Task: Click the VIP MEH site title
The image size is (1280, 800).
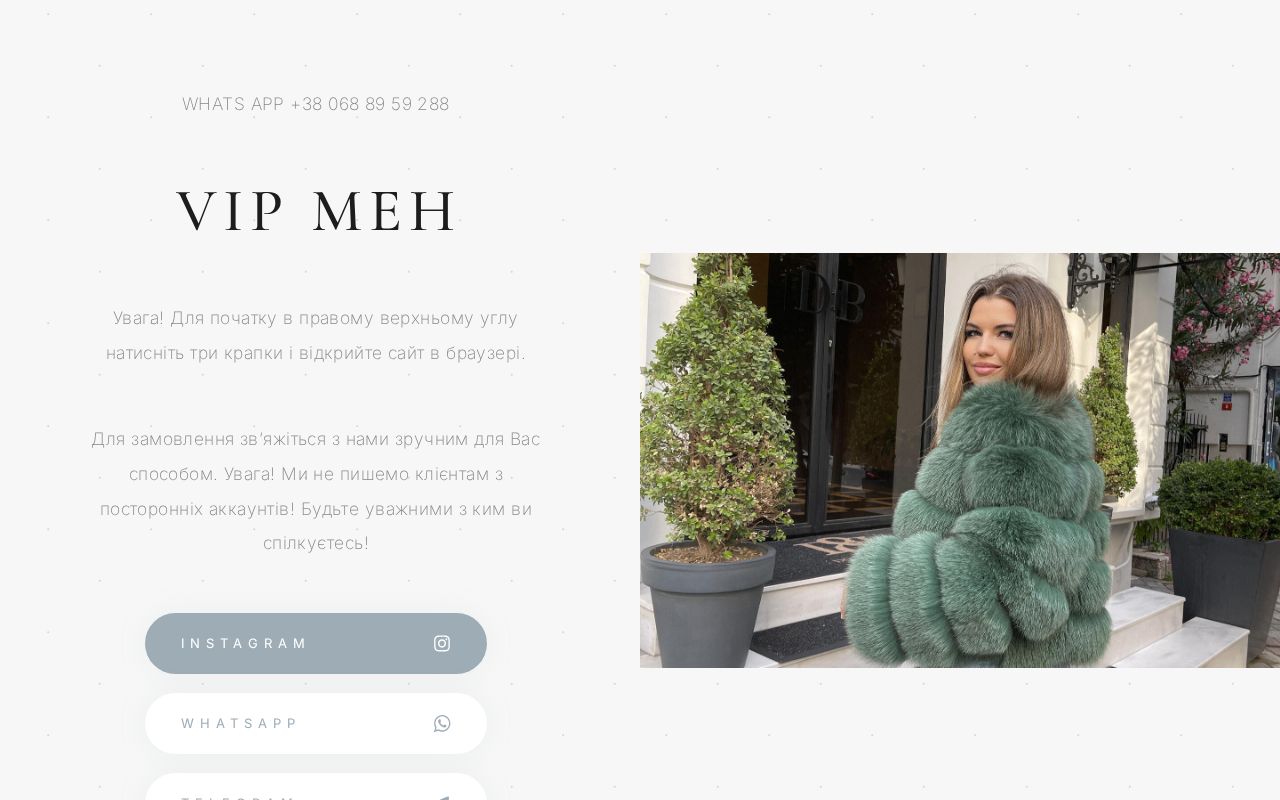Action: (x=317, y=211)
